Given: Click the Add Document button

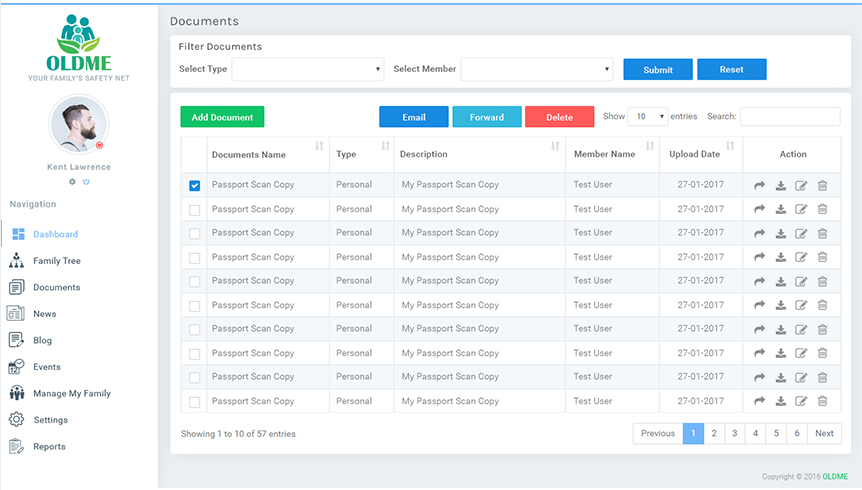Looking at the screenshot, I should pos(222,117).
